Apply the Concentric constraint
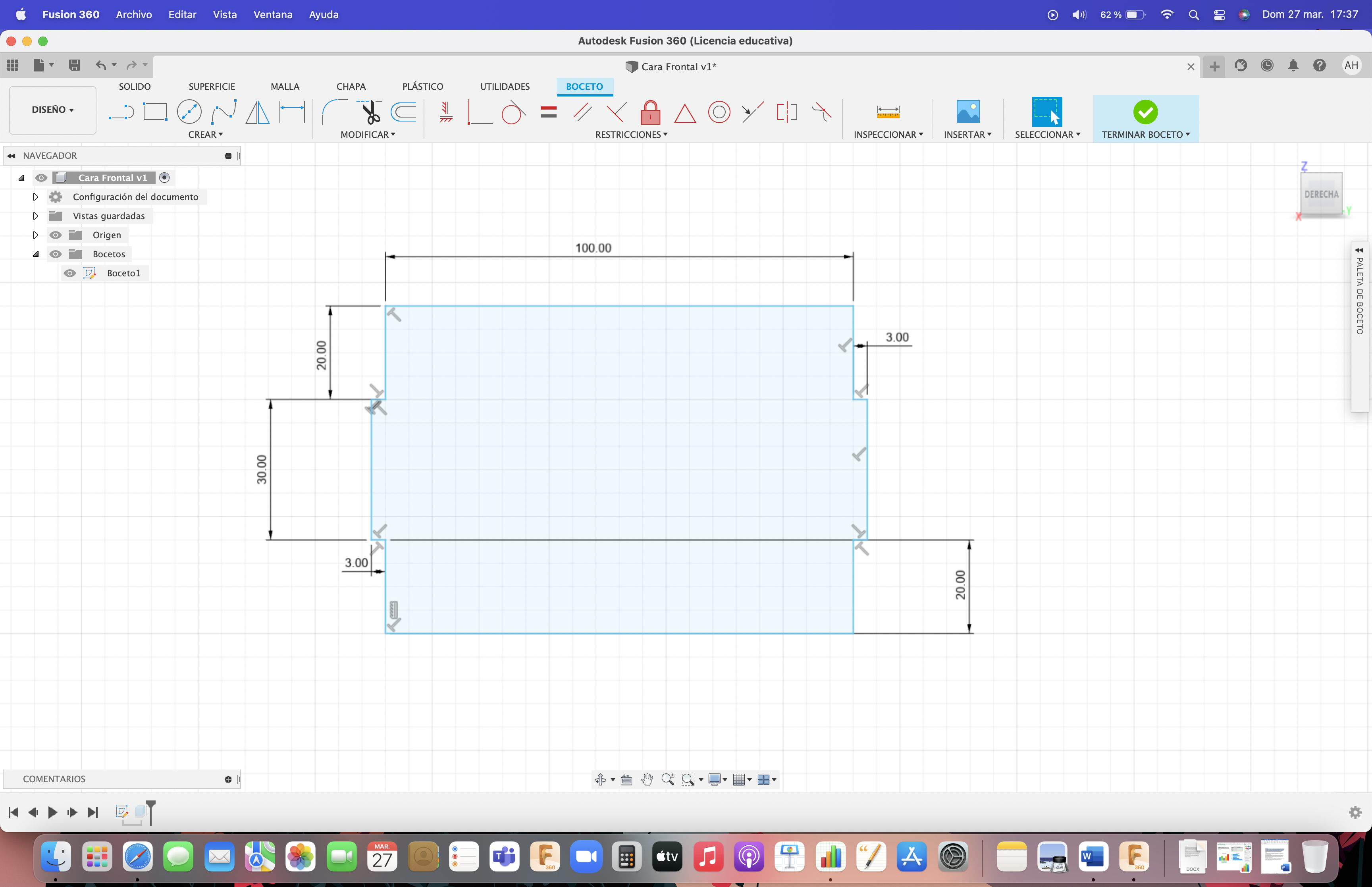Screen dimensions: 1372x887 719,112
